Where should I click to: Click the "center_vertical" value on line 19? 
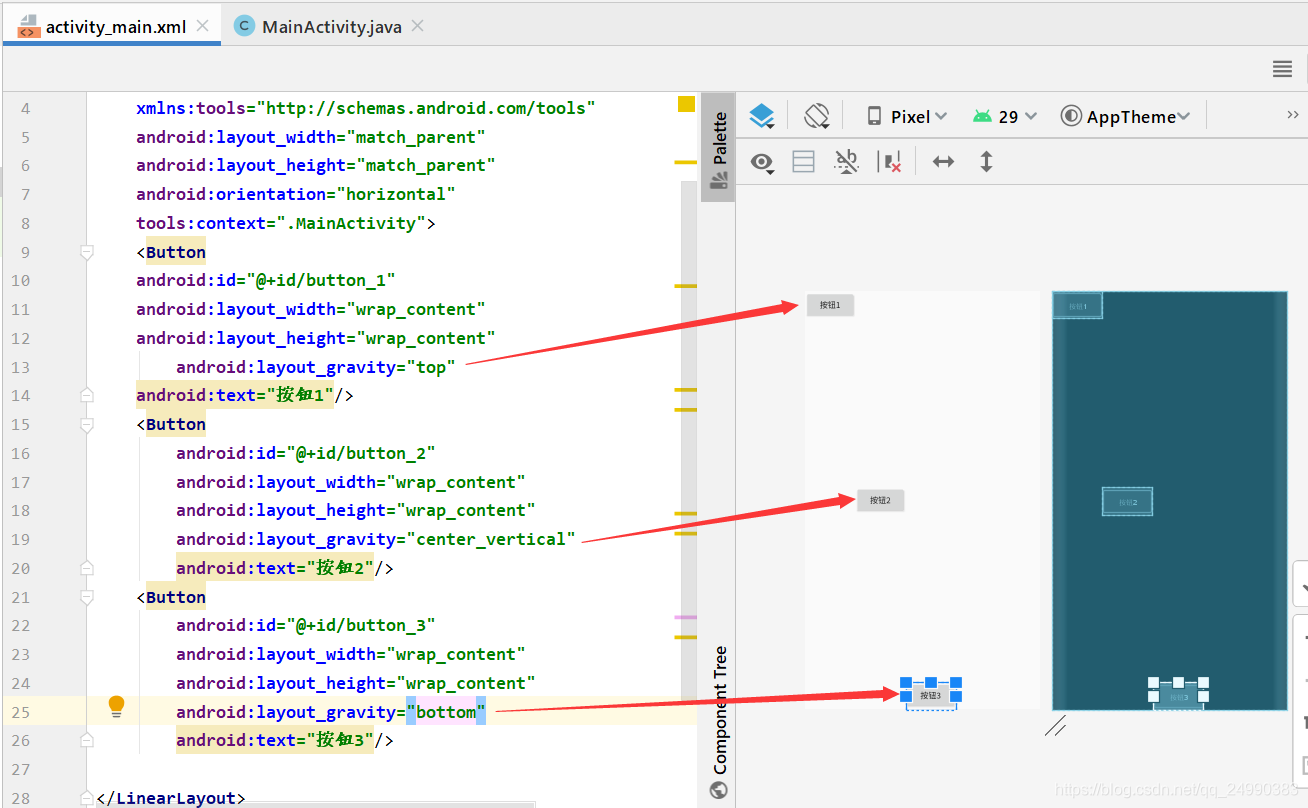pyautogui.click(x=490, y=539)
